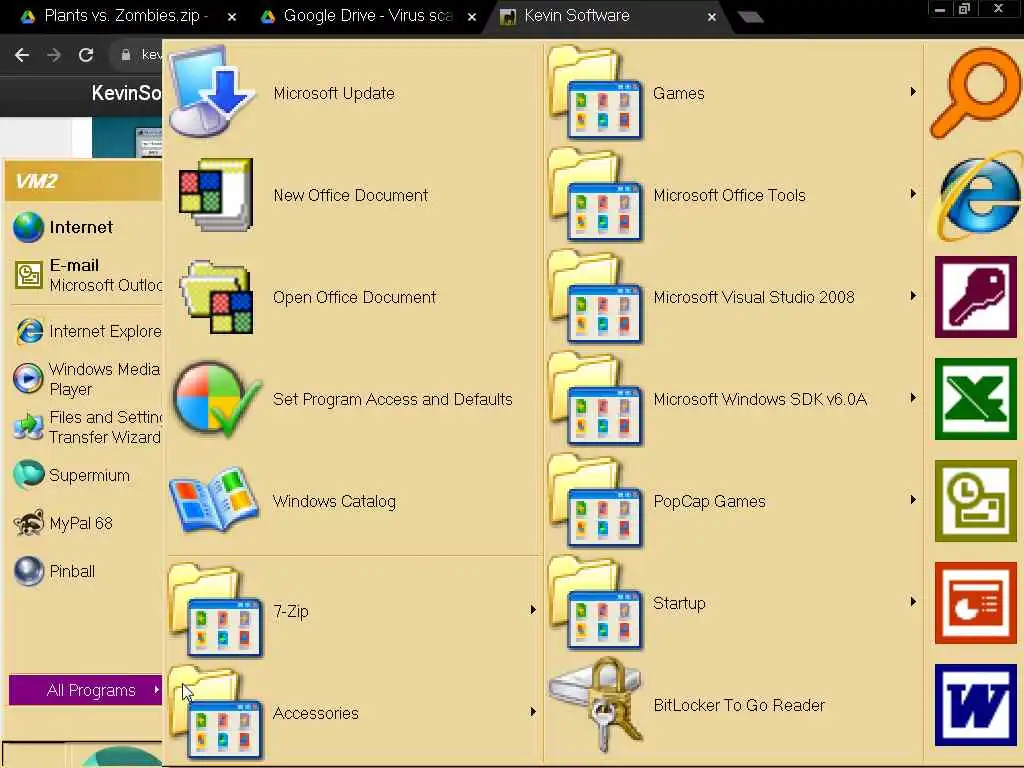Click the MyPal 68 raccoon icon
1024x768 pixels.
click(x=29, y=523)
